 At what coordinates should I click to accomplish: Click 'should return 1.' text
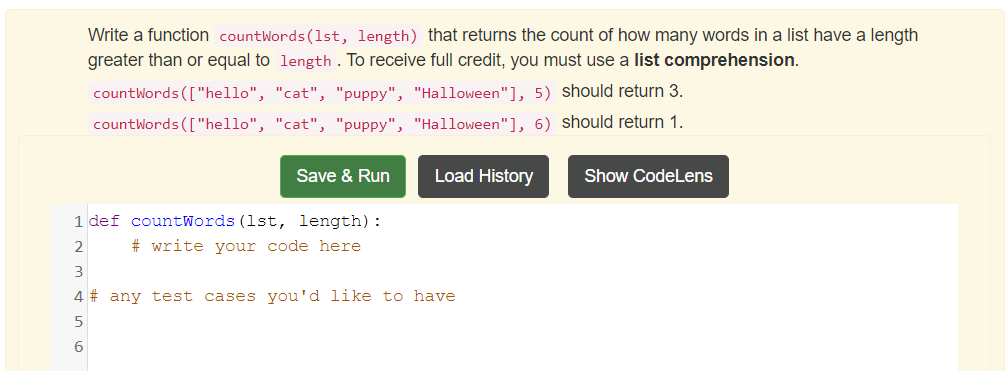(x=622, y=122)
